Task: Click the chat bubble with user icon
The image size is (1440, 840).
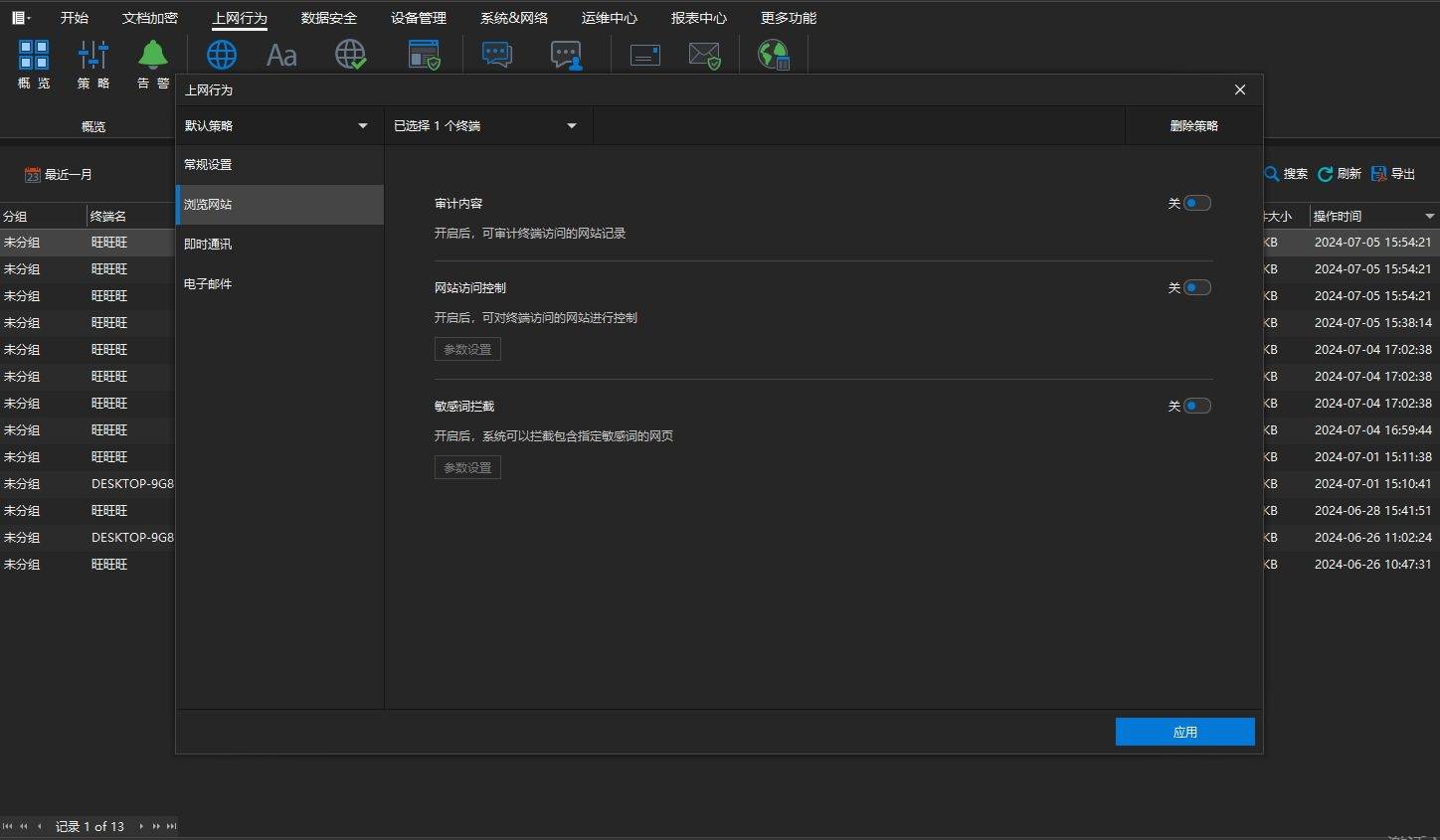Action: tap(566, 55)
